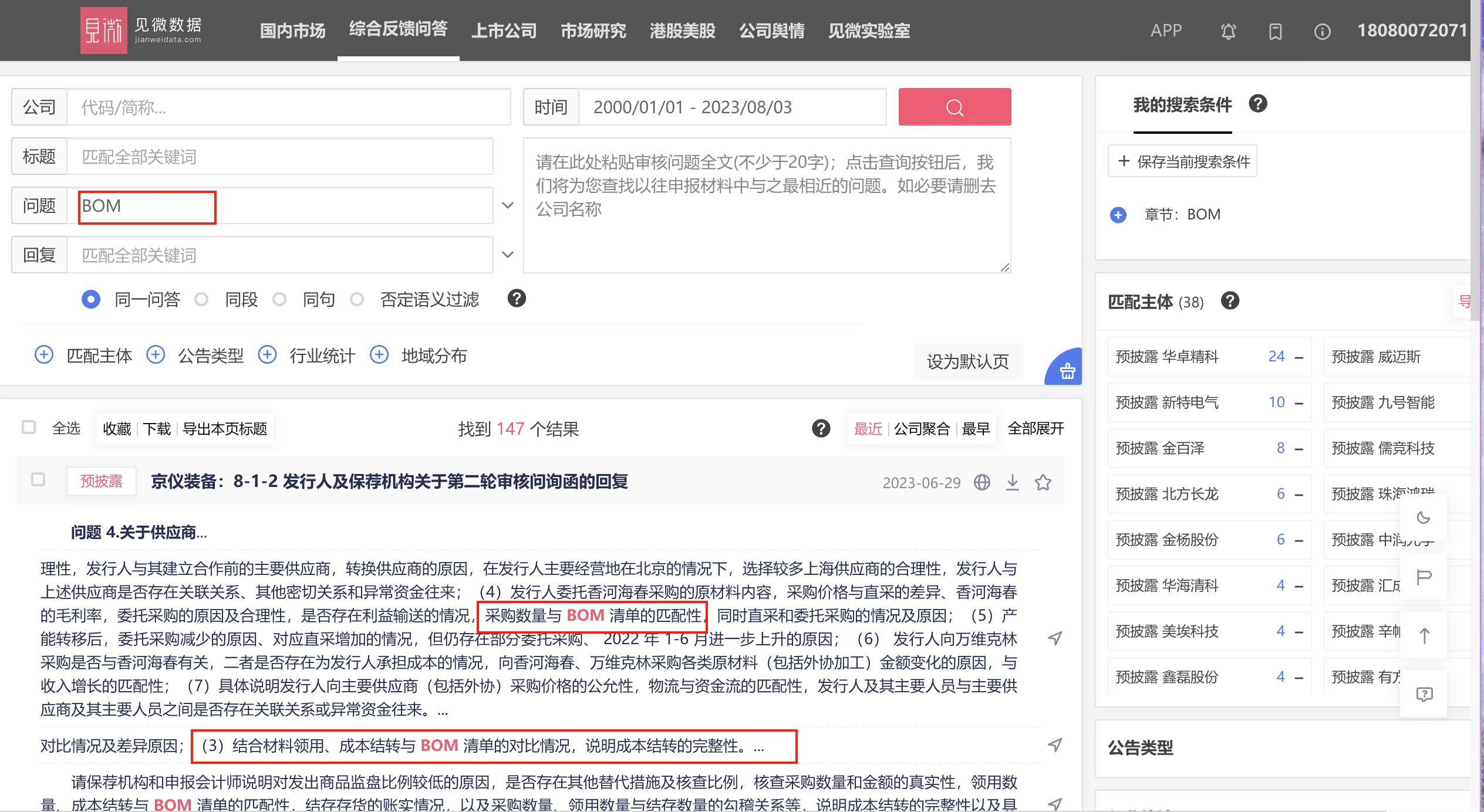Click minus icon for 华卓精科
1484x812 pixels.
click(1299, 357)
